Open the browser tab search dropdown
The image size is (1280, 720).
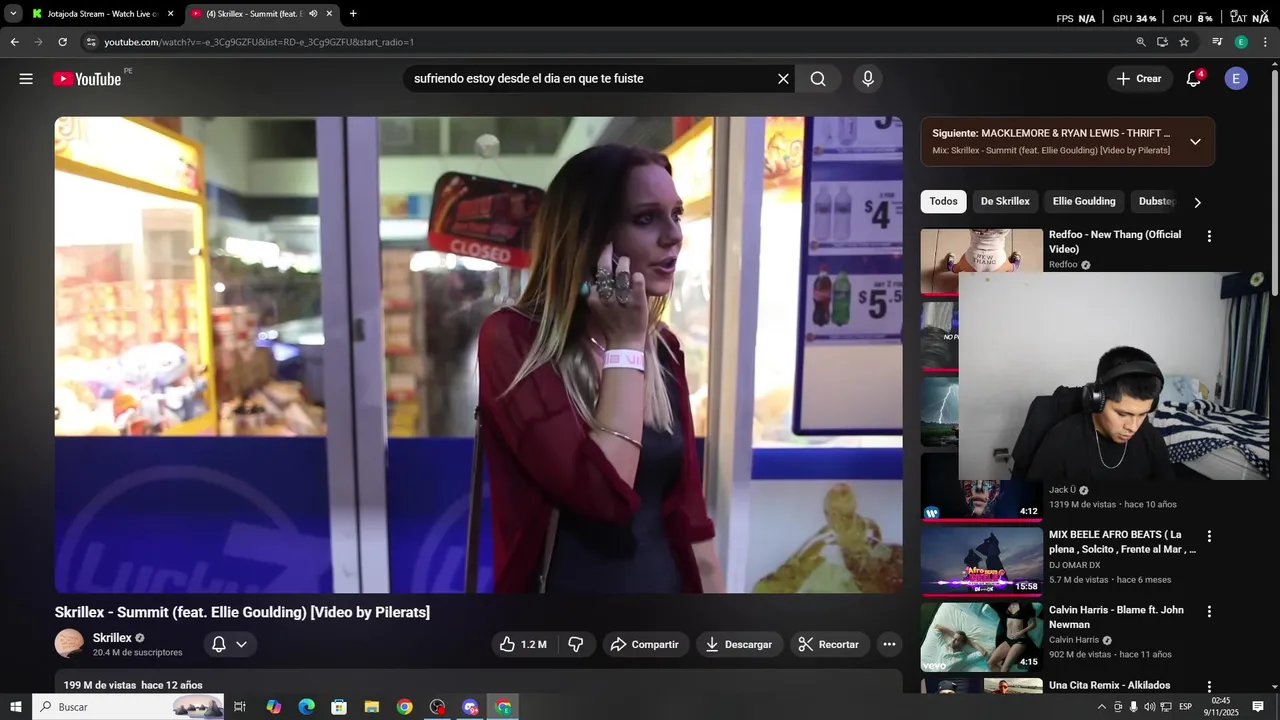[13, 14]
